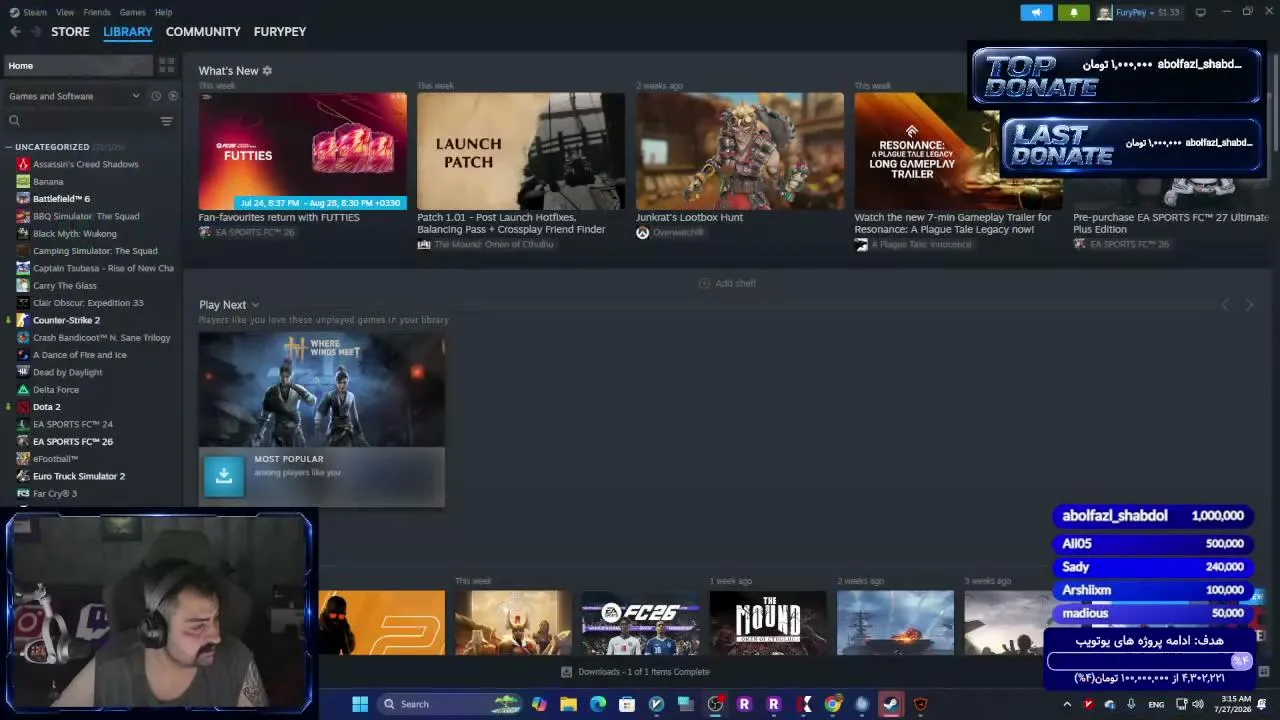Switch library to grid collections view
The image size is (1280, 720).
click(167, 65)
